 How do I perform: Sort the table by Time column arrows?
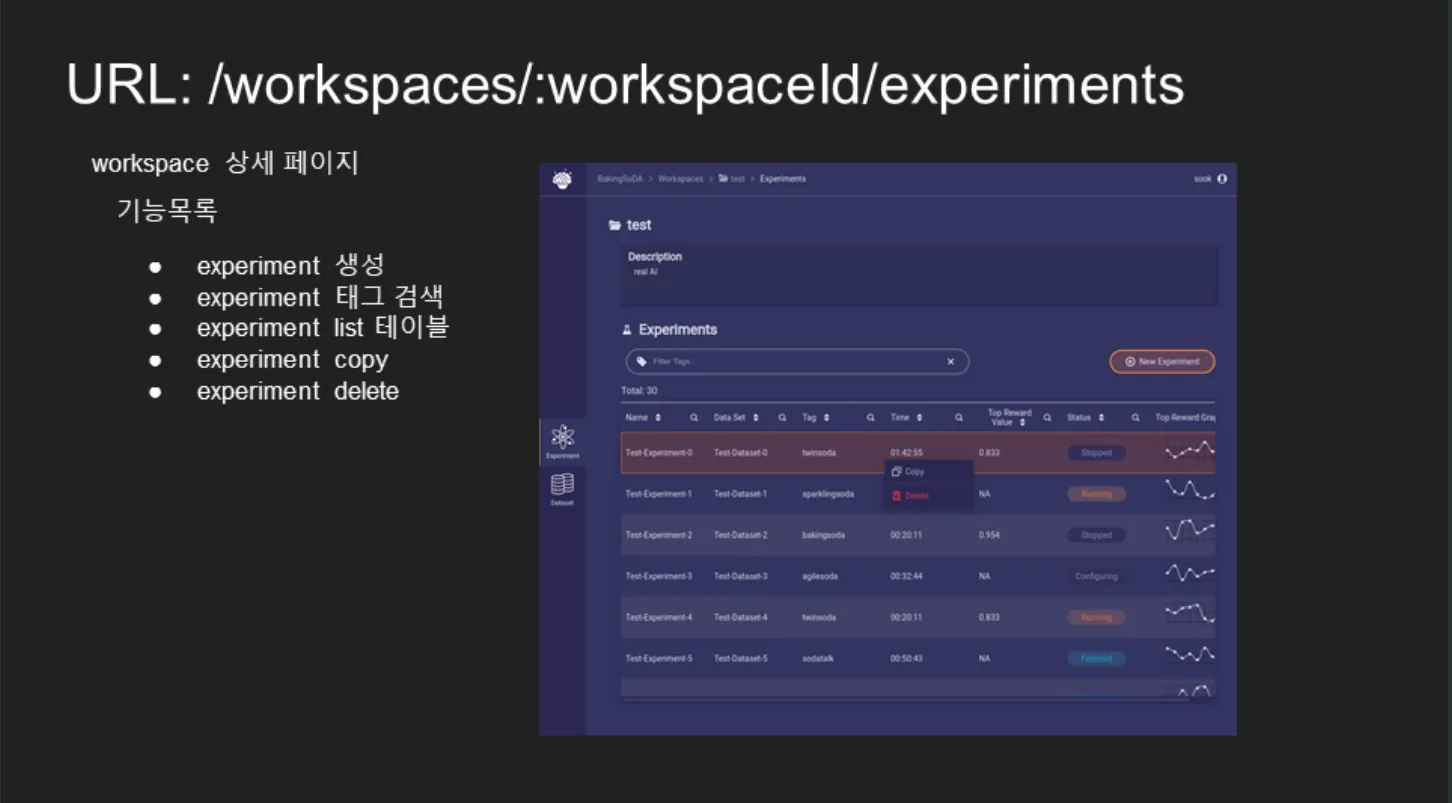pos(919,418)
